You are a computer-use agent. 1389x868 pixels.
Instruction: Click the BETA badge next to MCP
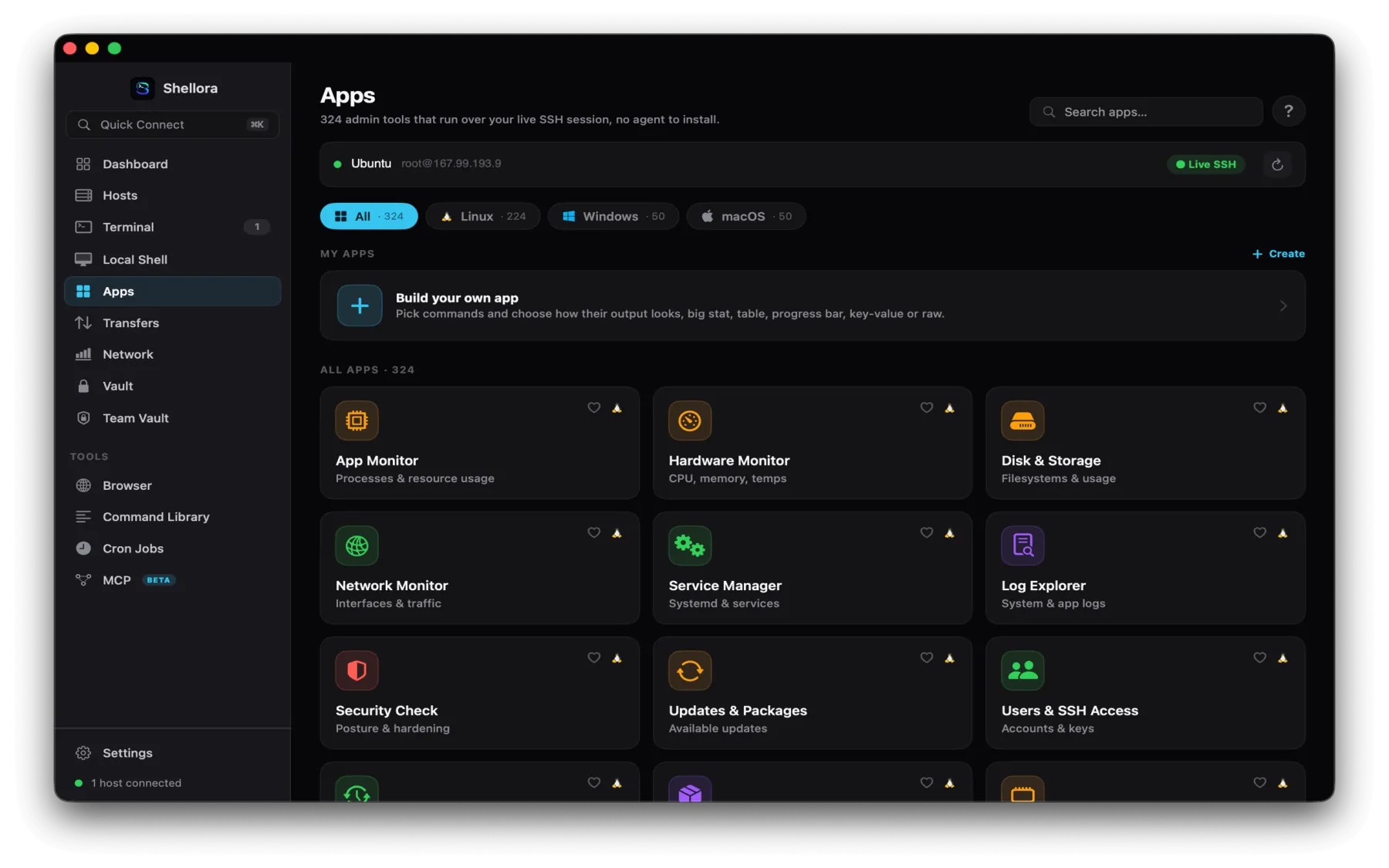[x=159, y=580]
